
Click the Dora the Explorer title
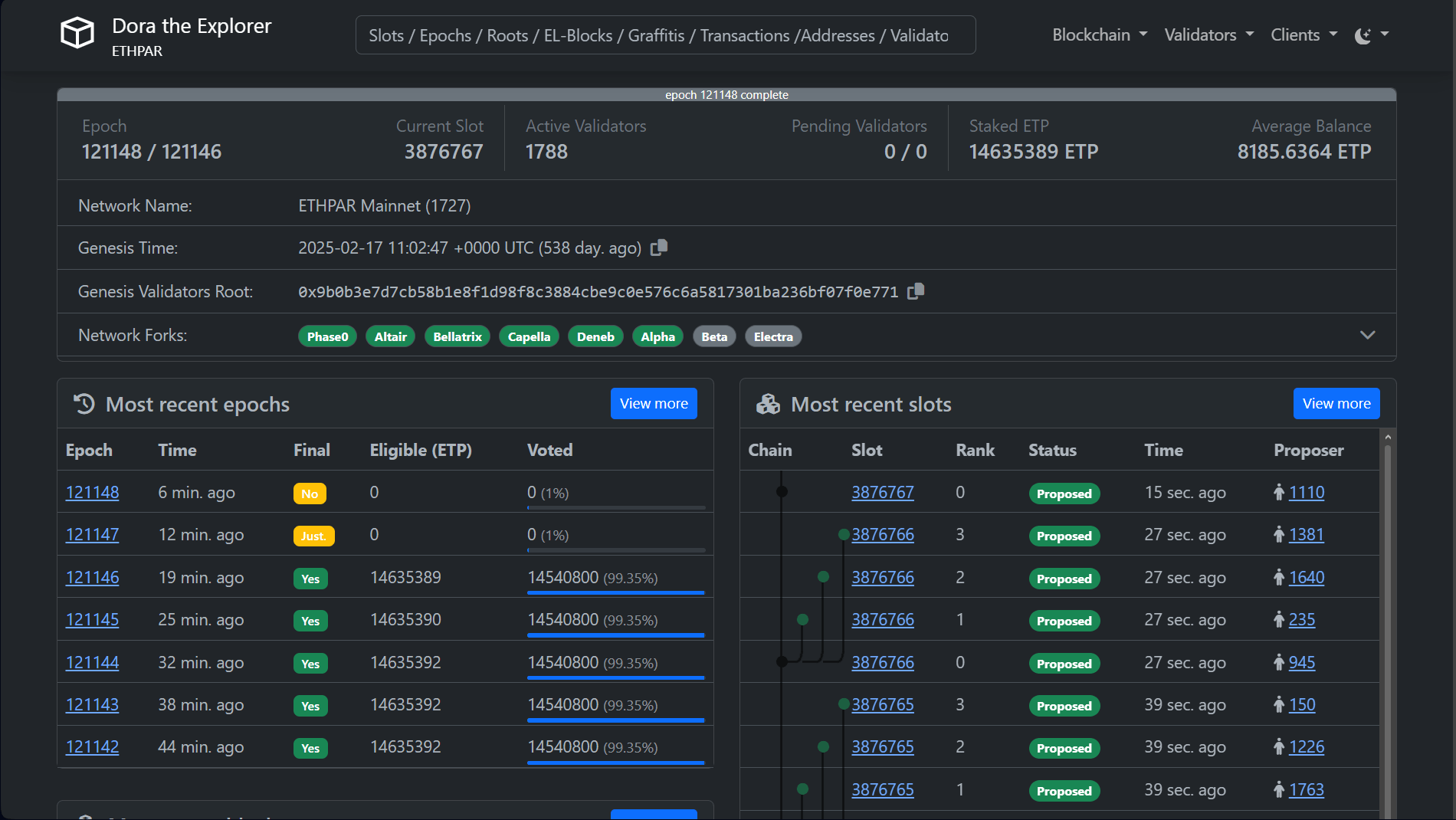coord(192,26)
